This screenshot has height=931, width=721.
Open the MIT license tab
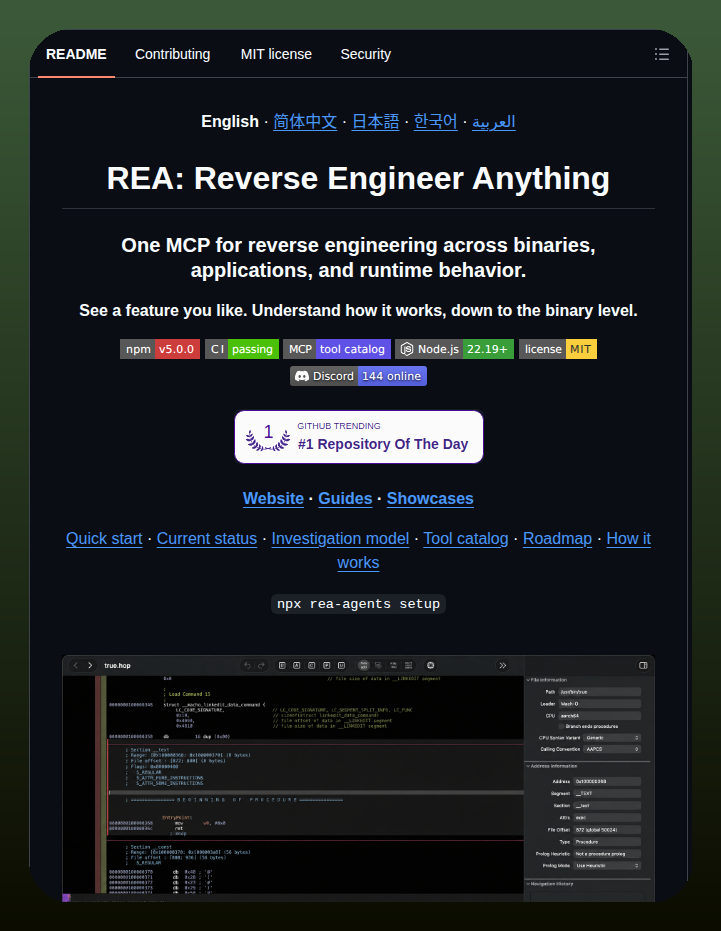click(276, 54)
